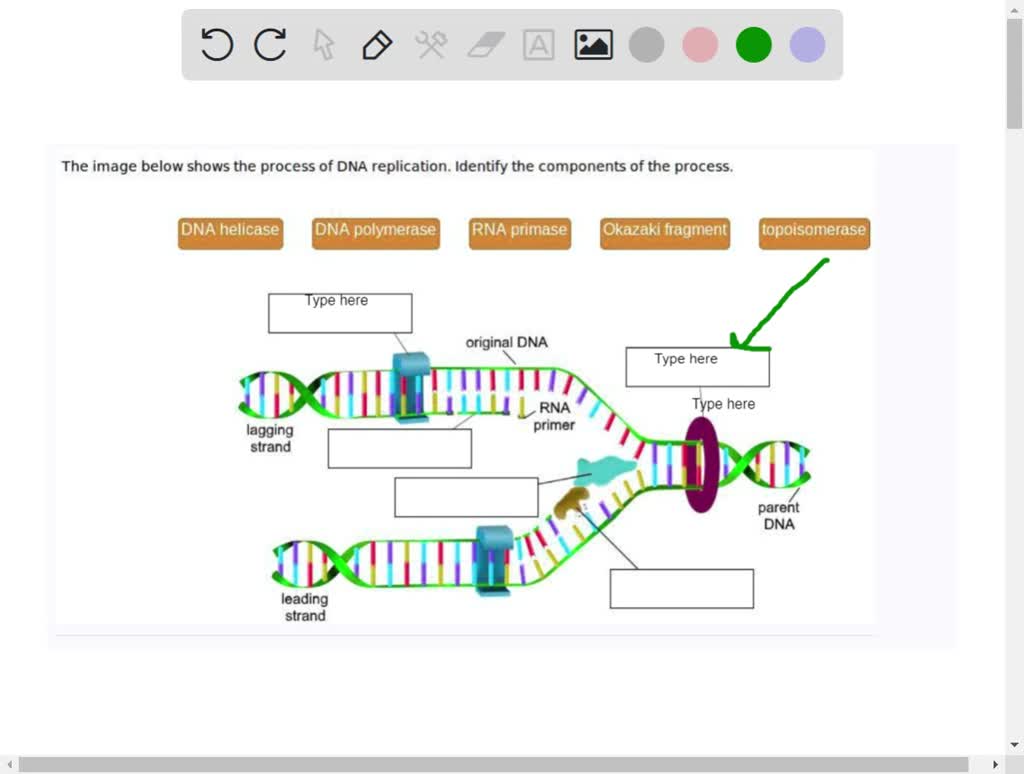Screen dimensions: 1024x774
Task: Click the topoisomerase answer tile
Action: tap(813, 232)
